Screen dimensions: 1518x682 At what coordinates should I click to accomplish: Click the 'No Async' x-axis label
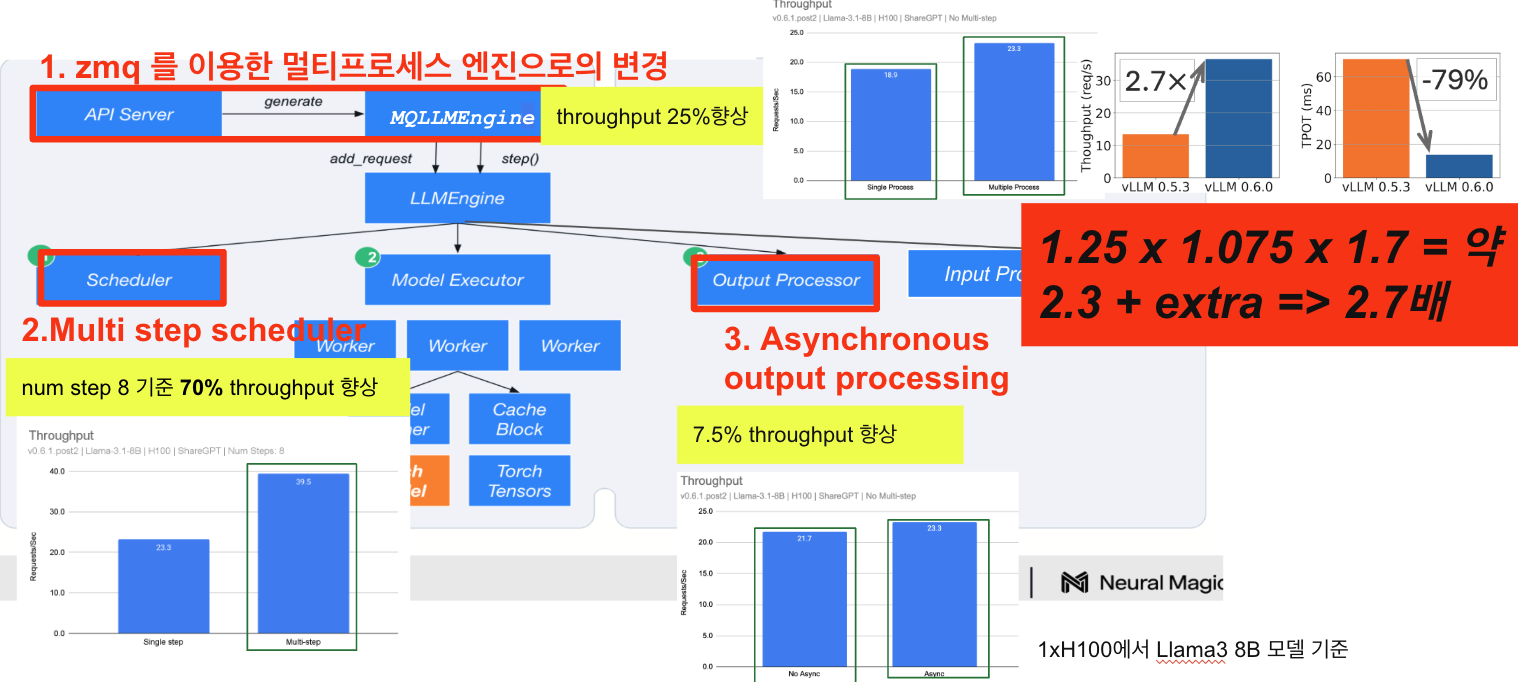(x=804, y=674)
